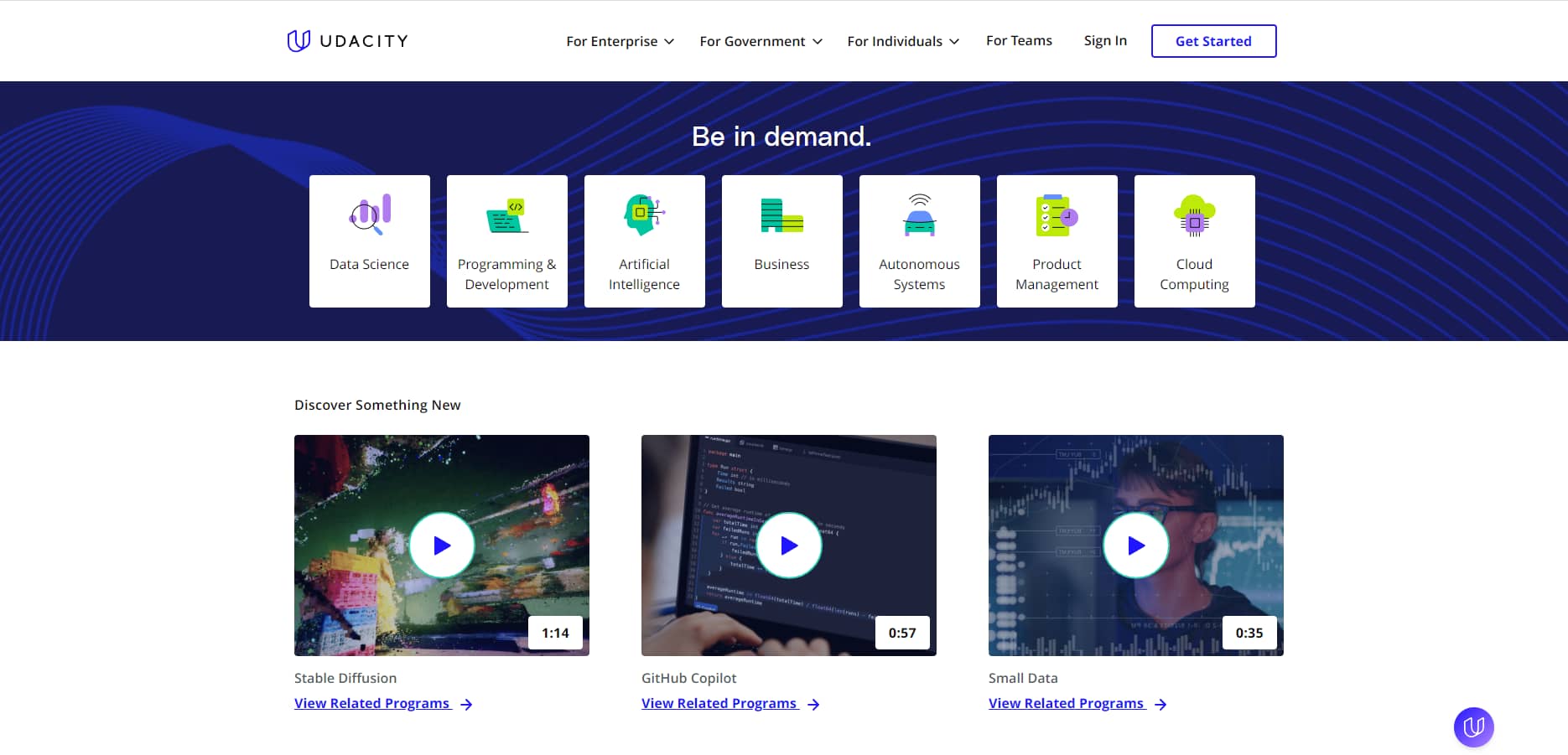
Task: Play the Stable Diffusion video
Action: (x=442, y=546)
